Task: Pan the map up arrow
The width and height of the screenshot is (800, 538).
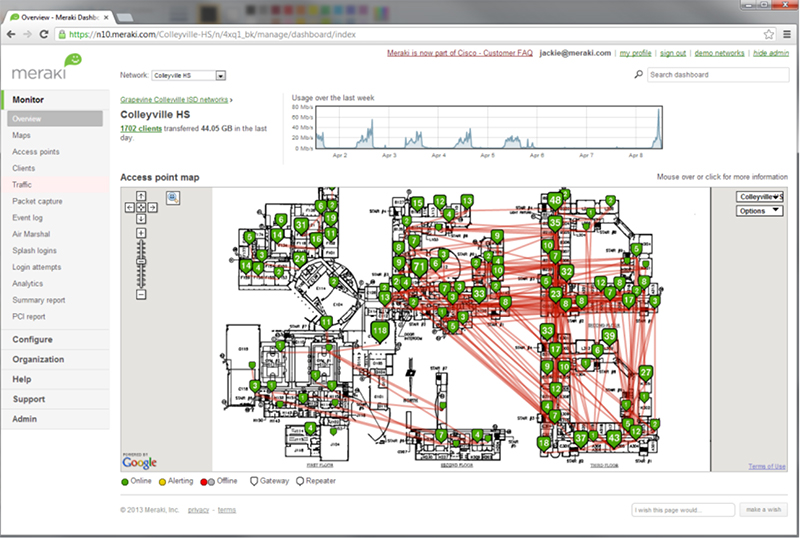Action: [141, 196]
